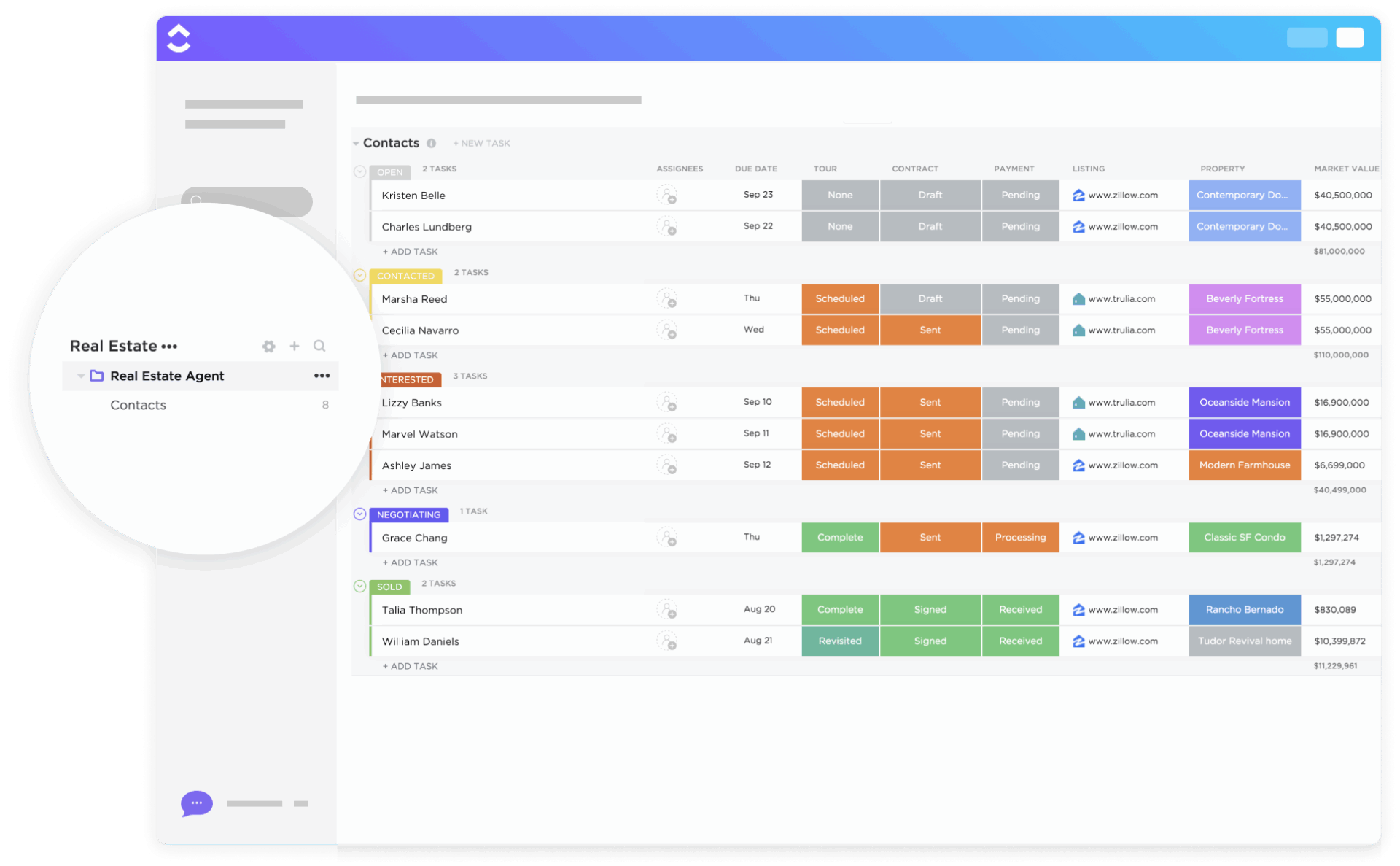Open www.trulia.com link for Marsha Reed
This screenshot has height=866, width=1400.
[1121, 299]
